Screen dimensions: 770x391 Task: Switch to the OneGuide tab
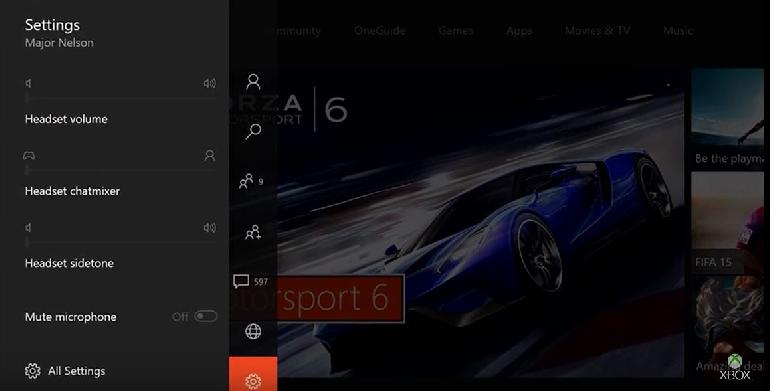coord(380,31)
